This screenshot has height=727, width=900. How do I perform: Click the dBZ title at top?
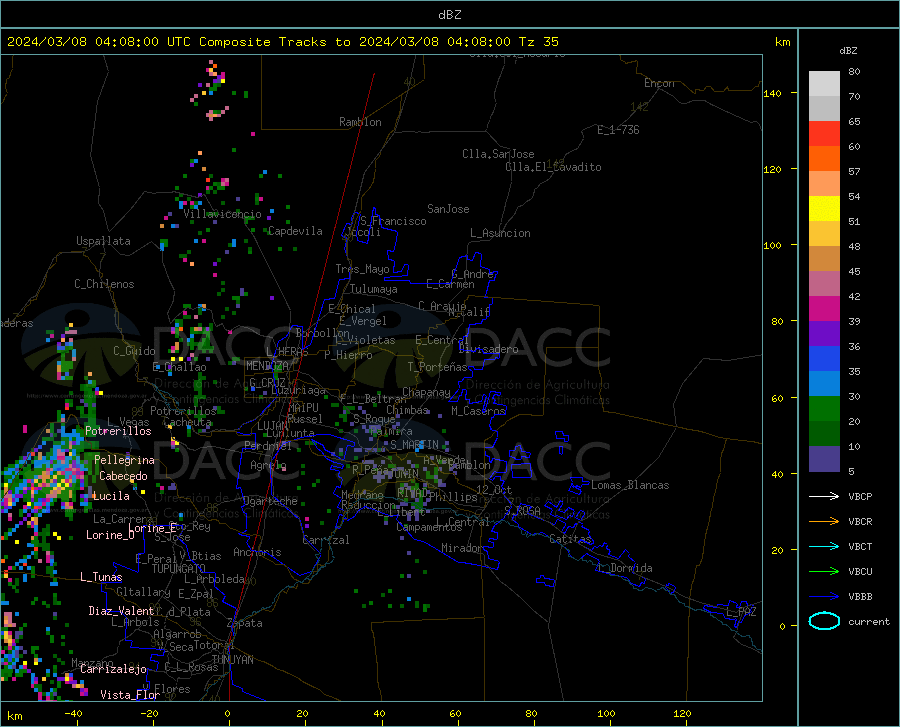click(x=449, y=15)
